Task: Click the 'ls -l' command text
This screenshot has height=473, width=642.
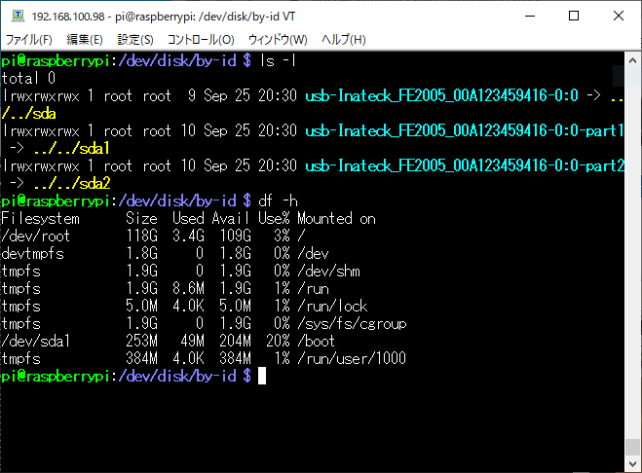Action: coord(278,61)
